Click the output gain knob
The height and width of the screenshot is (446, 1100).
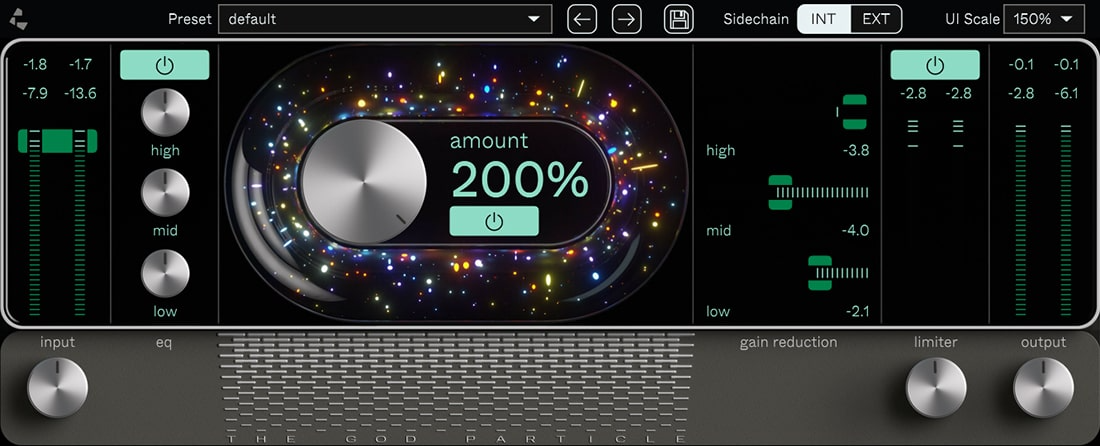point(1043,387)
